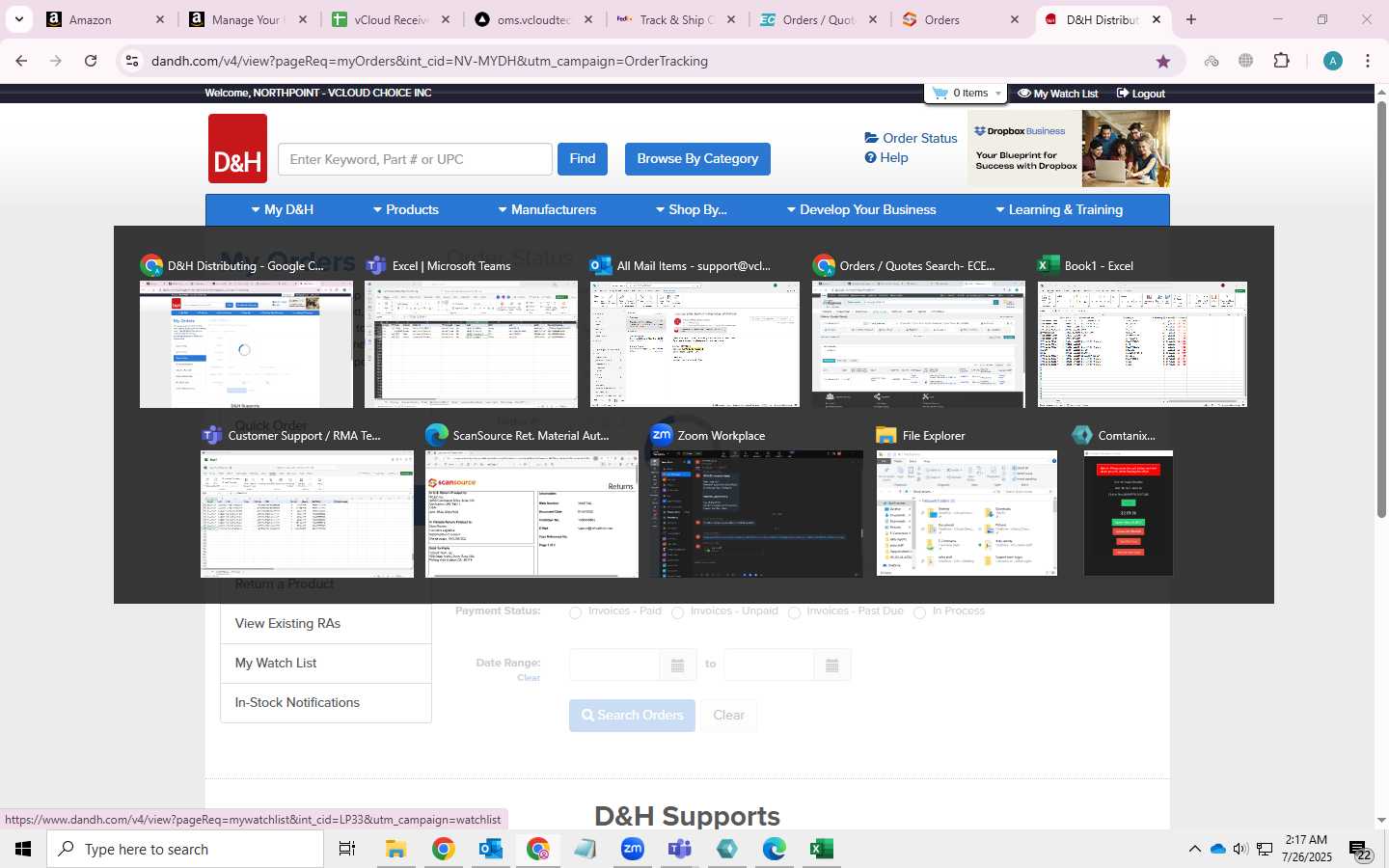The width and height of the screenshot is (1389, 868).
Task: Select File Explorer window thumbnail
Action: 967,513
